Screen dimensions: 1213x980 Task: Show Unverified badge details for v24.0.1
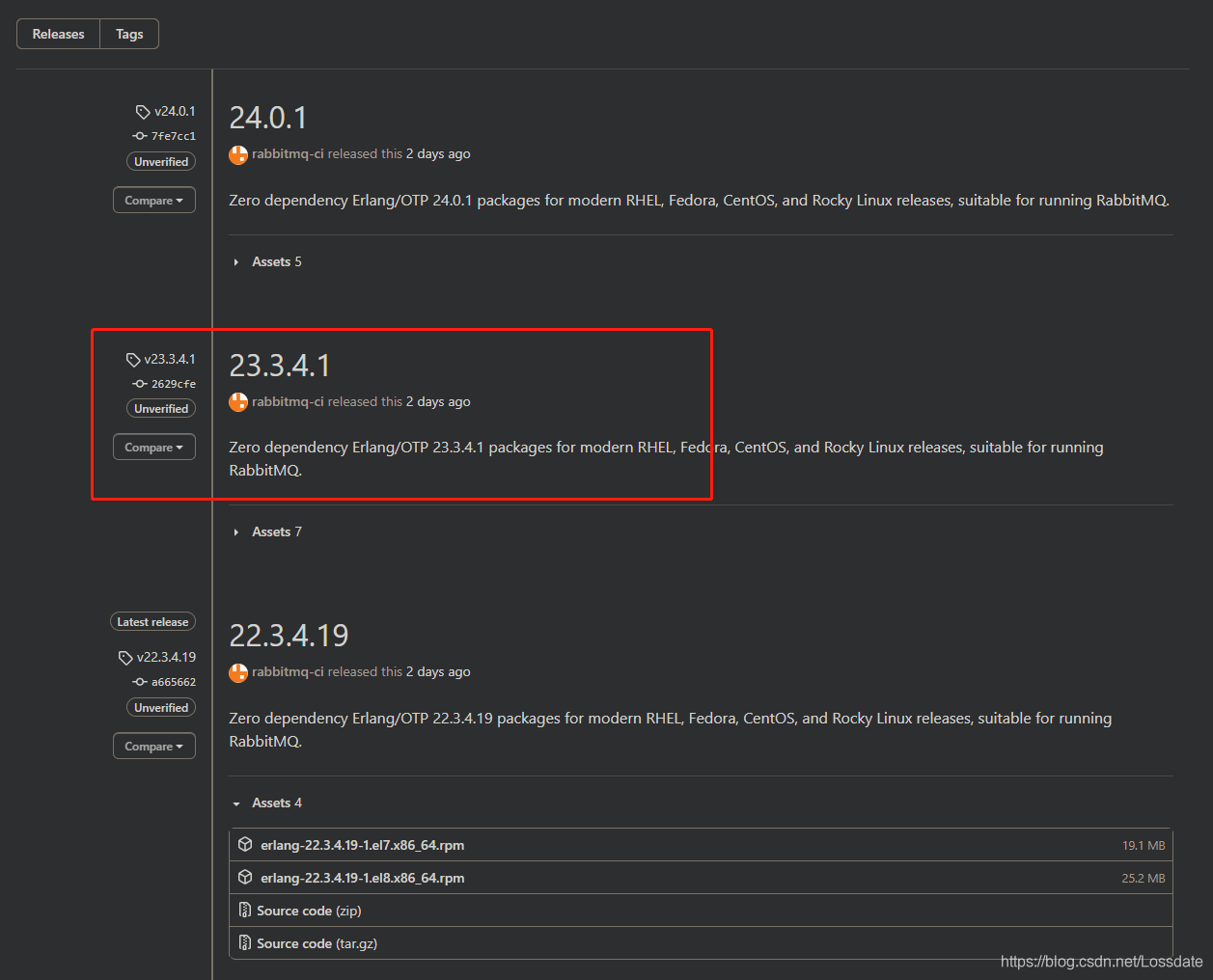(161, 162)
